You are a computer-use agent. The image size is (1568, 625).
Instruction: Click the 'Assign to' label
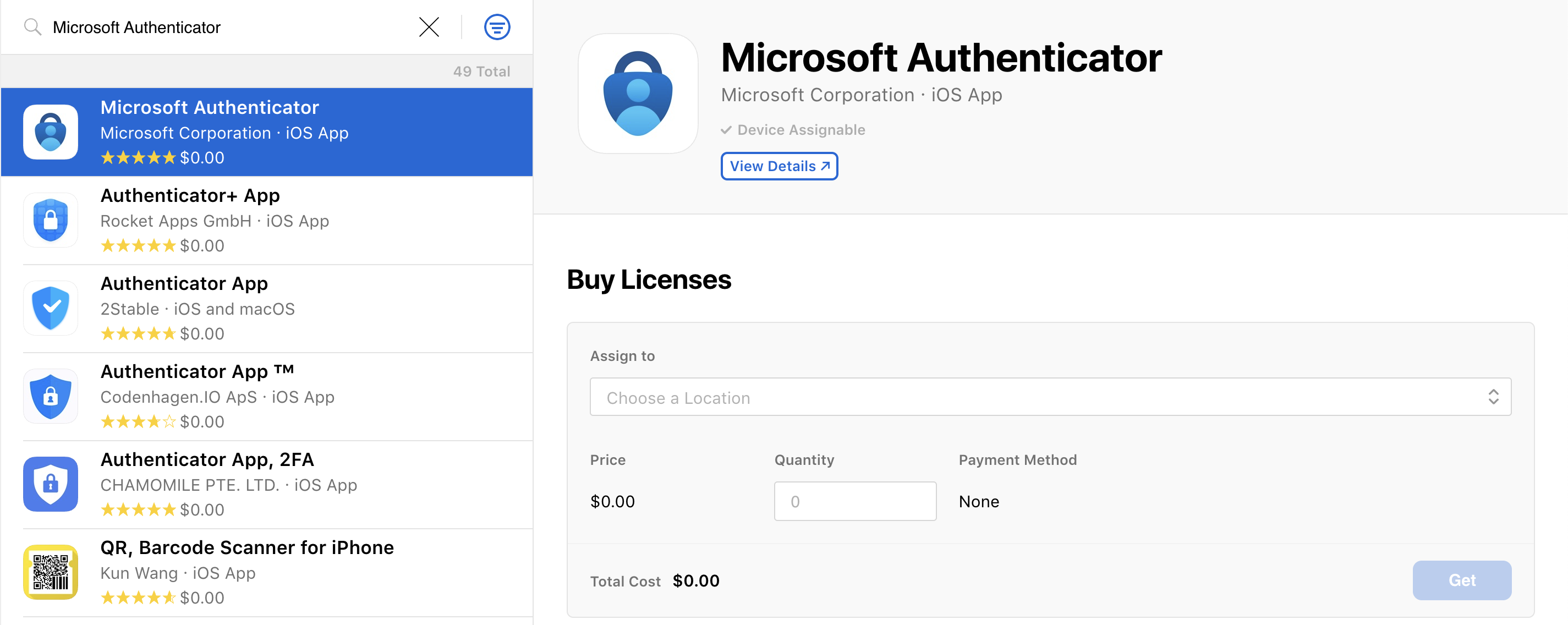coord(622,356)
